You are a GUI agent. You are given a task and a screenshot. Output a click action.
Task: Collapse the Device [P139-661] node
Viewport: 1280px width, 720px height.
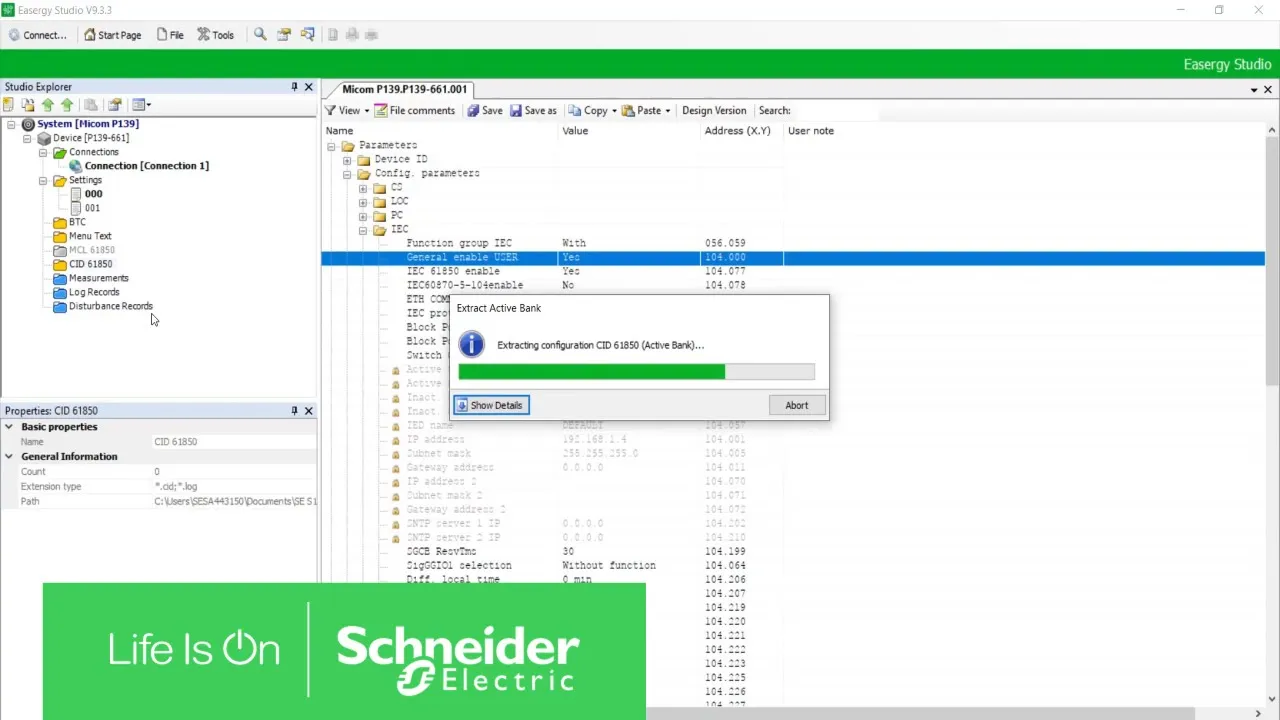click(x=27, y=138)
